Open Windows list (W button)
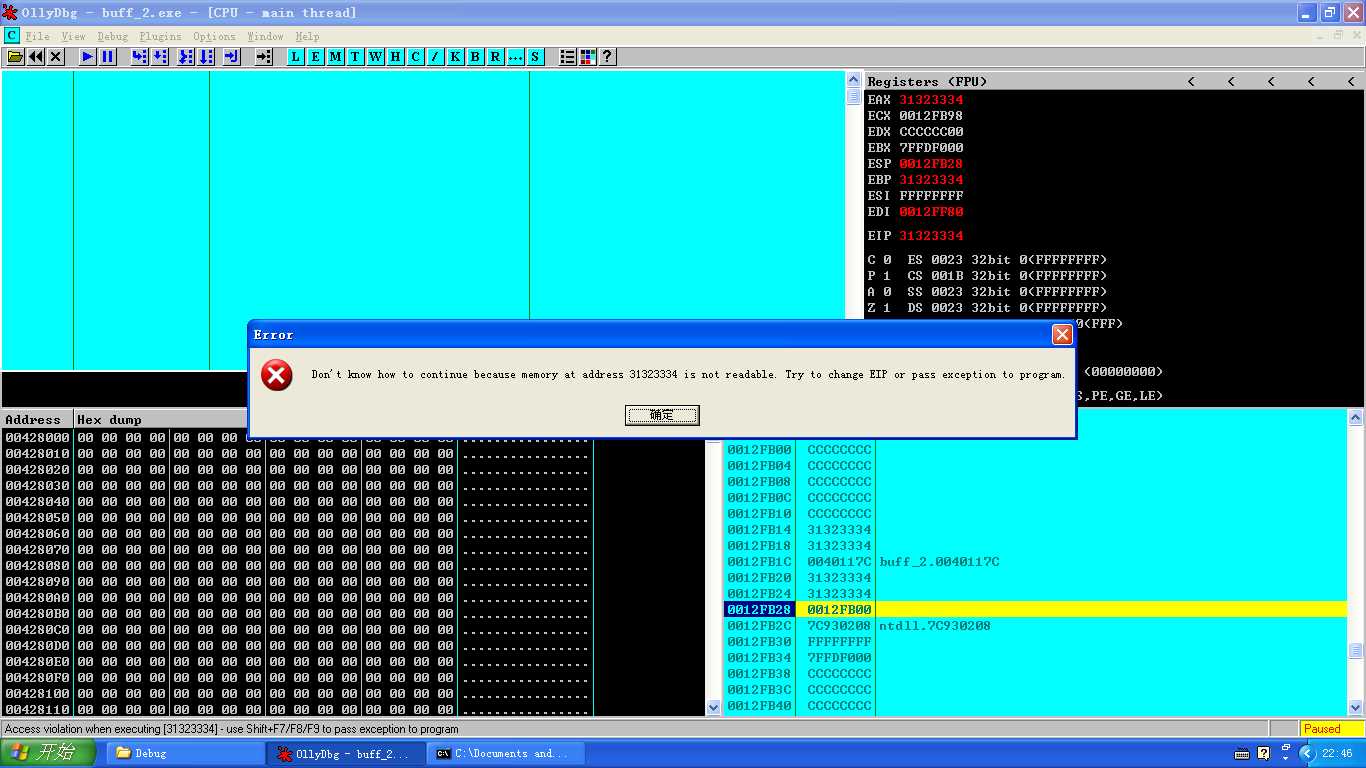Viewport: 1366px width, 768px height. (x=375, y=57)
